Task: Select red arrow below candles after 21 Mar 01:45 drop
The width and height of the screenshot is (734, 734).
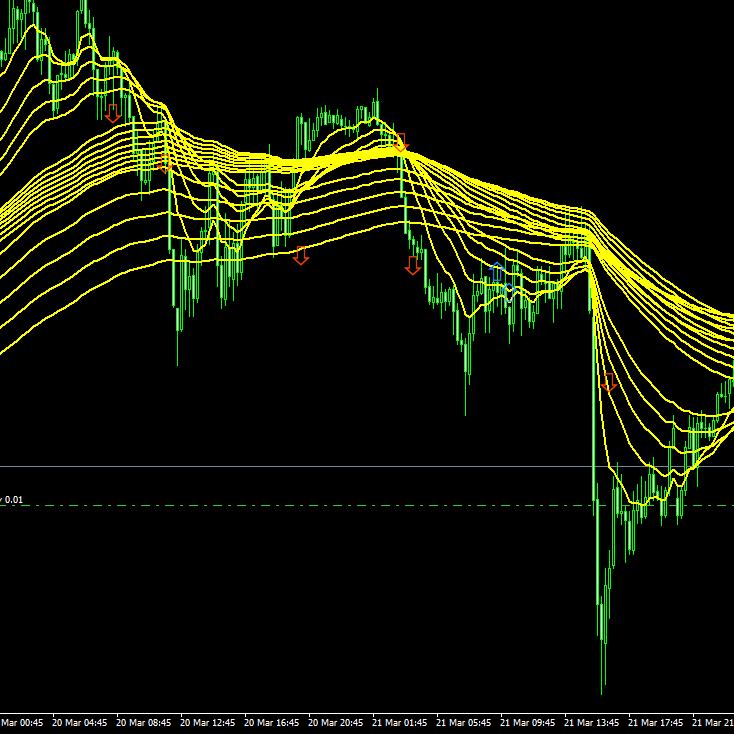Action: [x=412, y=265]
